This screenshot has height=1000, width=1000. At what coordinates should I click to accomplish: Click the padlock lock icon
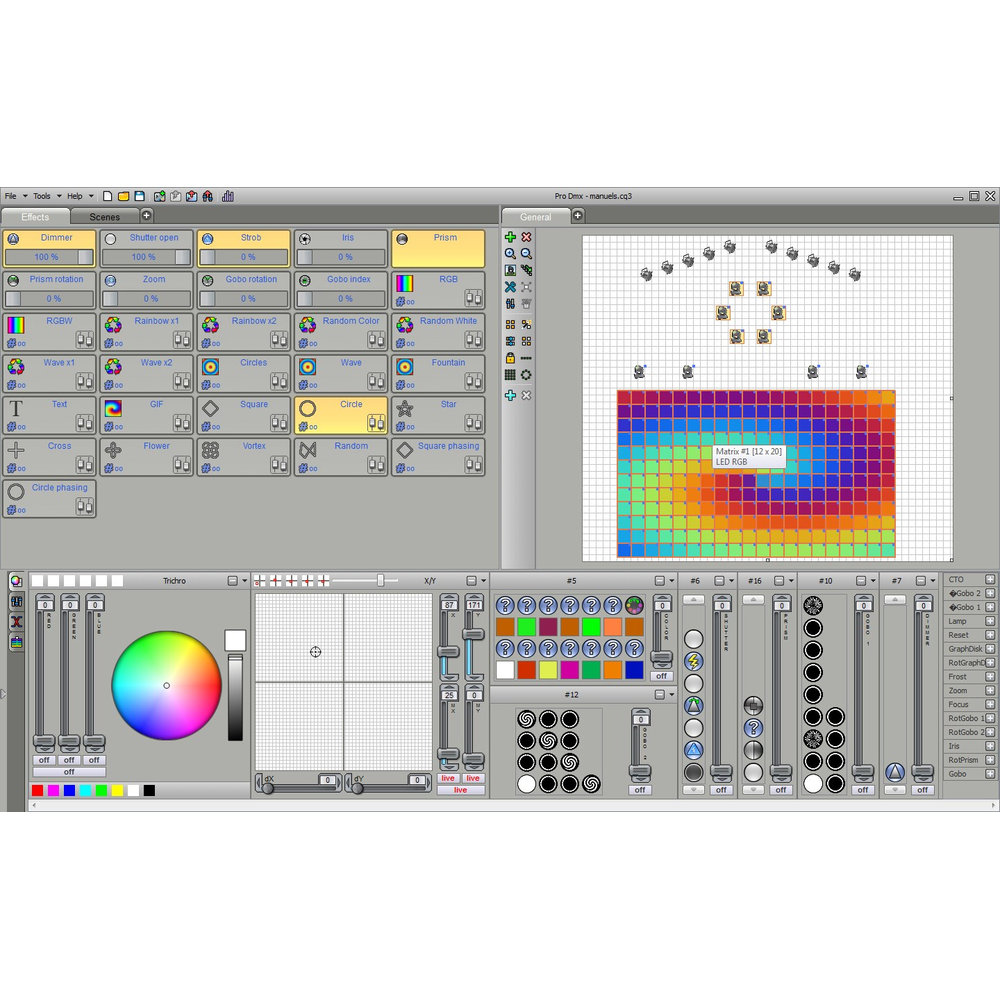pos(510,358)
